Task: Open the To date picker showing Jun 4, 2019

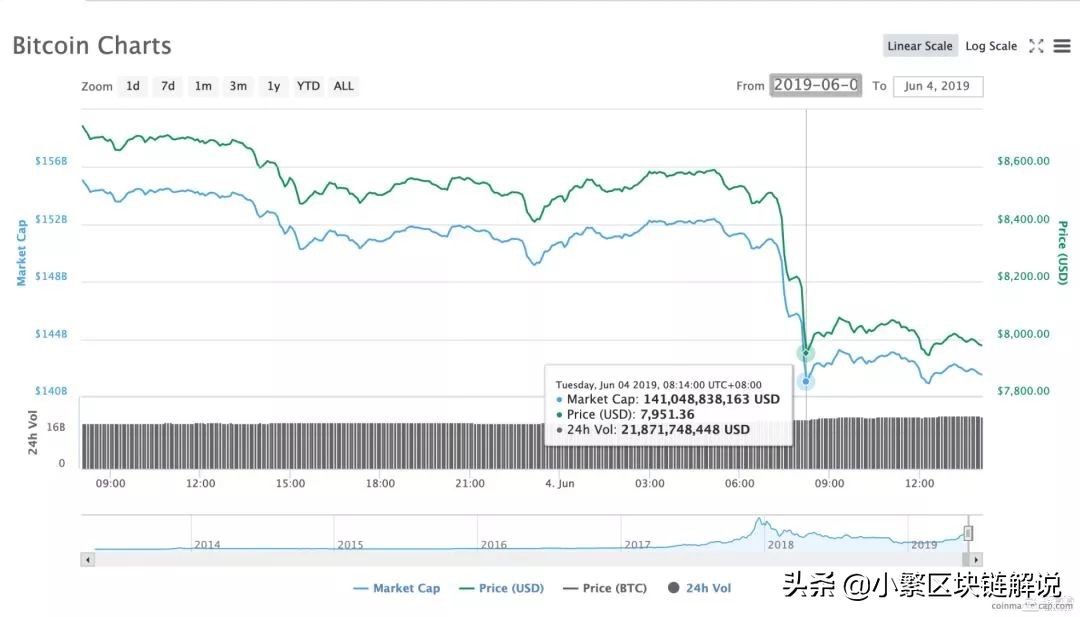Action: (x=938, y=86)
